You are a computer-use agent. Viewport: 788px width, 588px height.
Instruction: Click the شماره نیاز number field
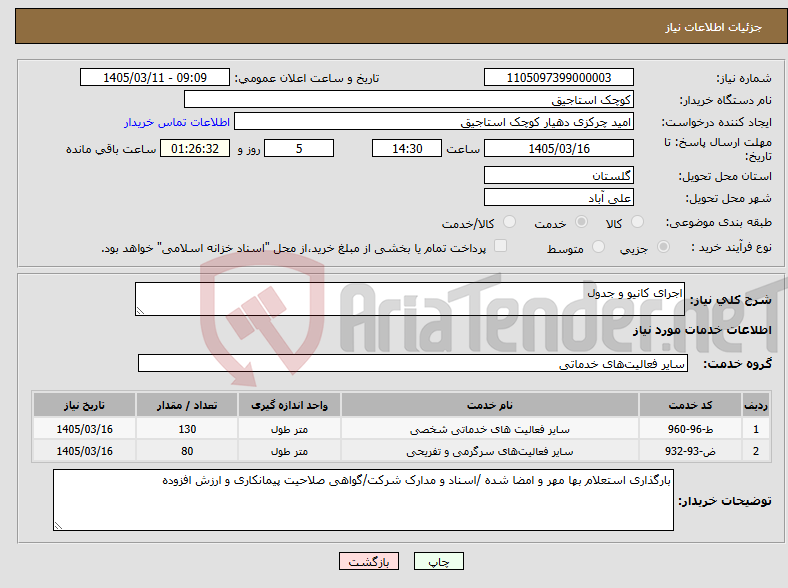tap(558, 77)
